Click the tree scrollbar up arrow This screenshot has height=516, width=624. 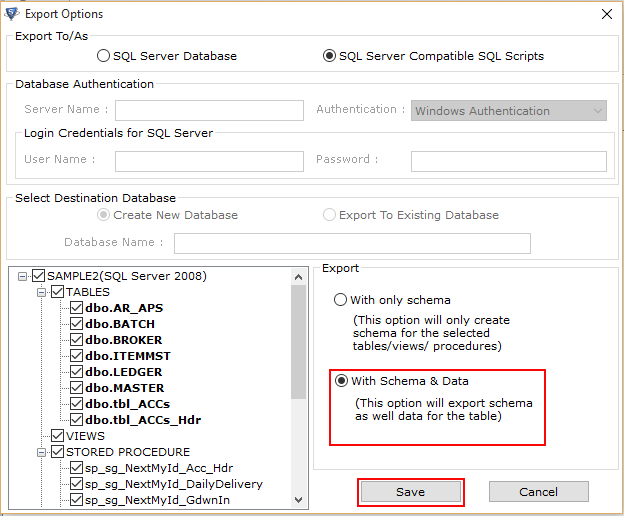(298, 277)
